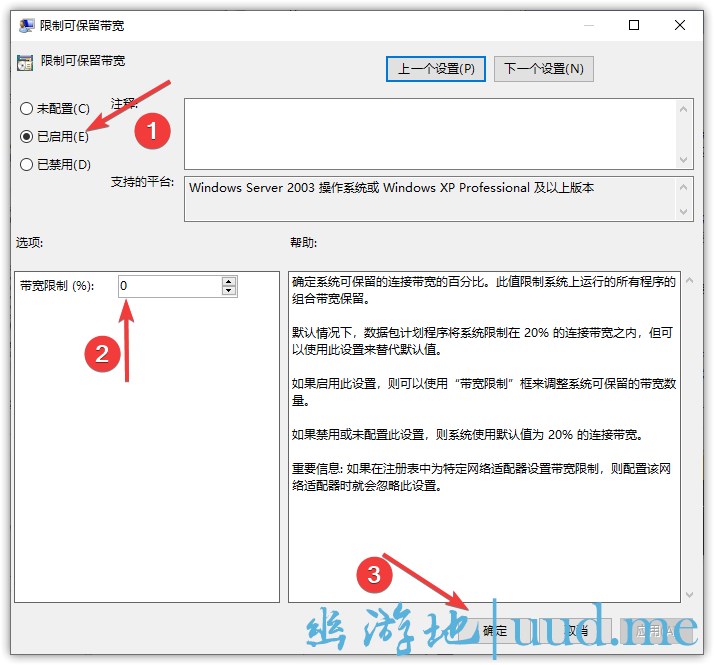This screenshot has height=665, width=714.
Task: Click supported platform box scroll up arrow
Action: [683, 188]
